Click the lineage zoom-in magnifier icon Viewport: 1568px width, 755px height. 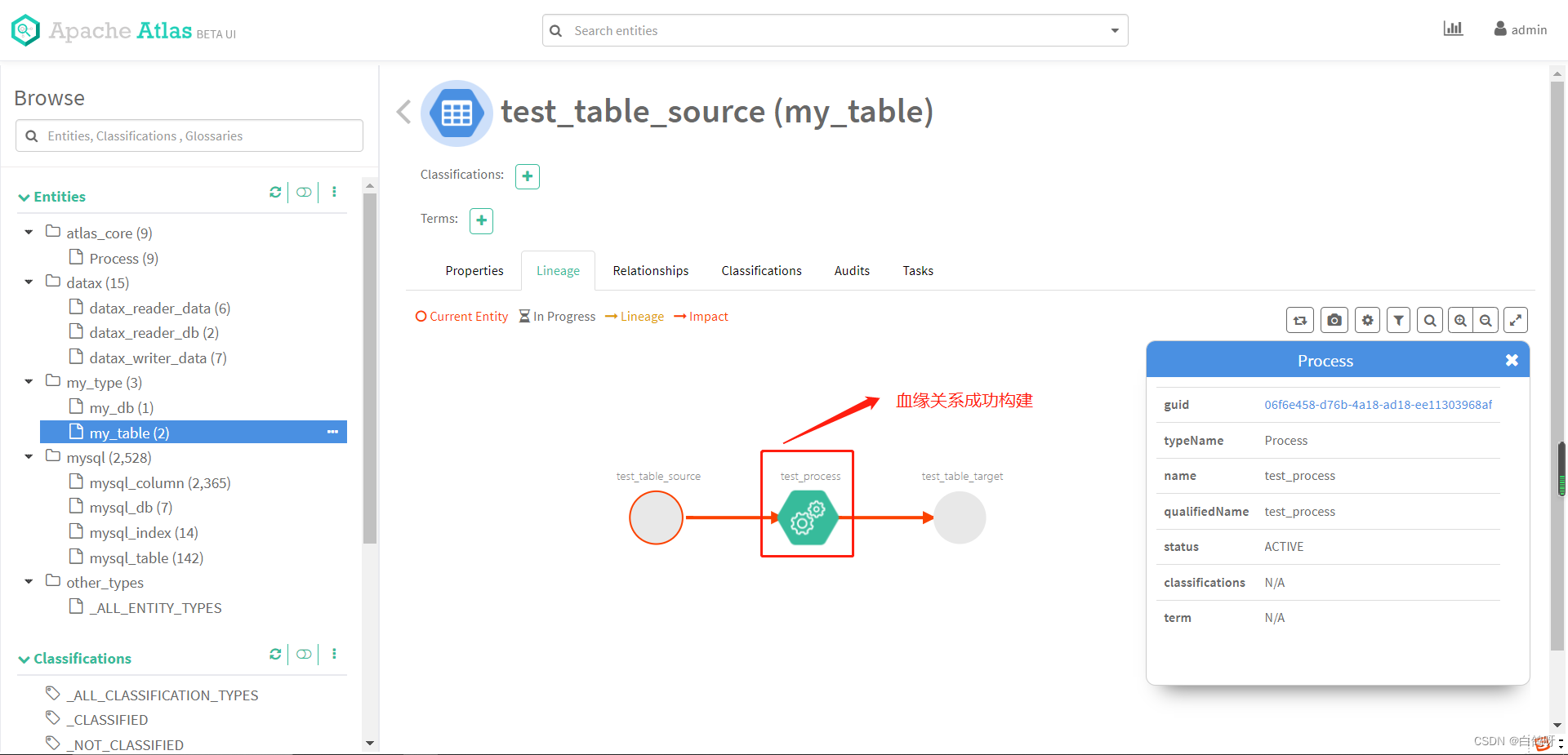pyautogui.click(x=1461, y=320)
